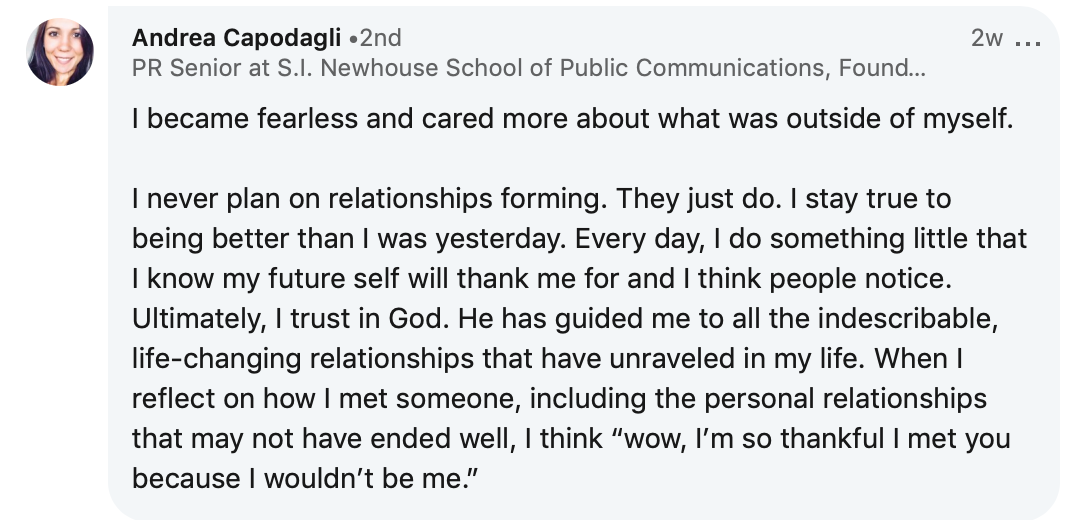Click the sentence 'They just do.'
The width and height of the screenshot is (1074, 520).
[x=699, y=199]
